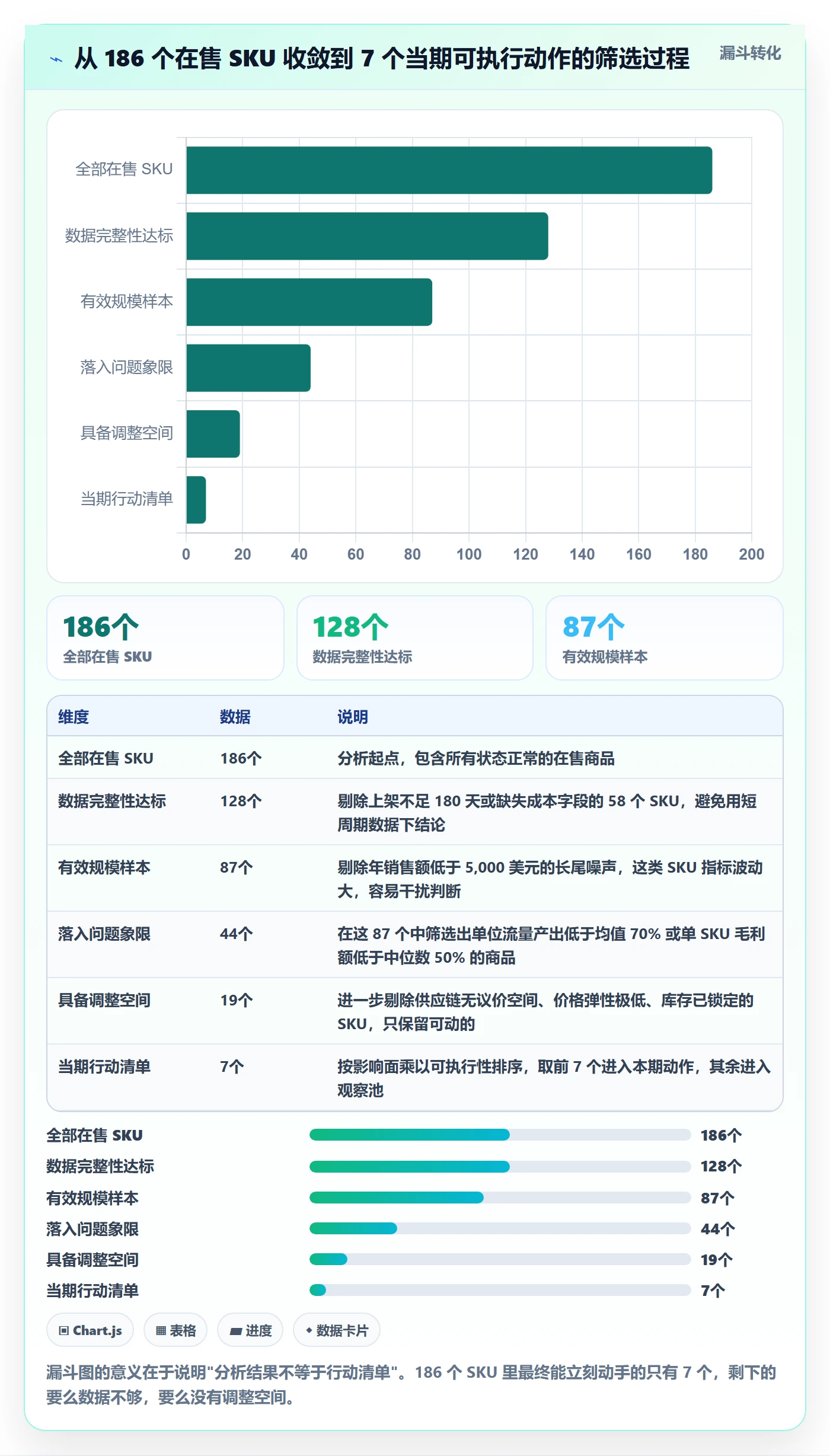Click the progress bar for 当期行动清单
830x1456 pixels.
pos(500,1290)
